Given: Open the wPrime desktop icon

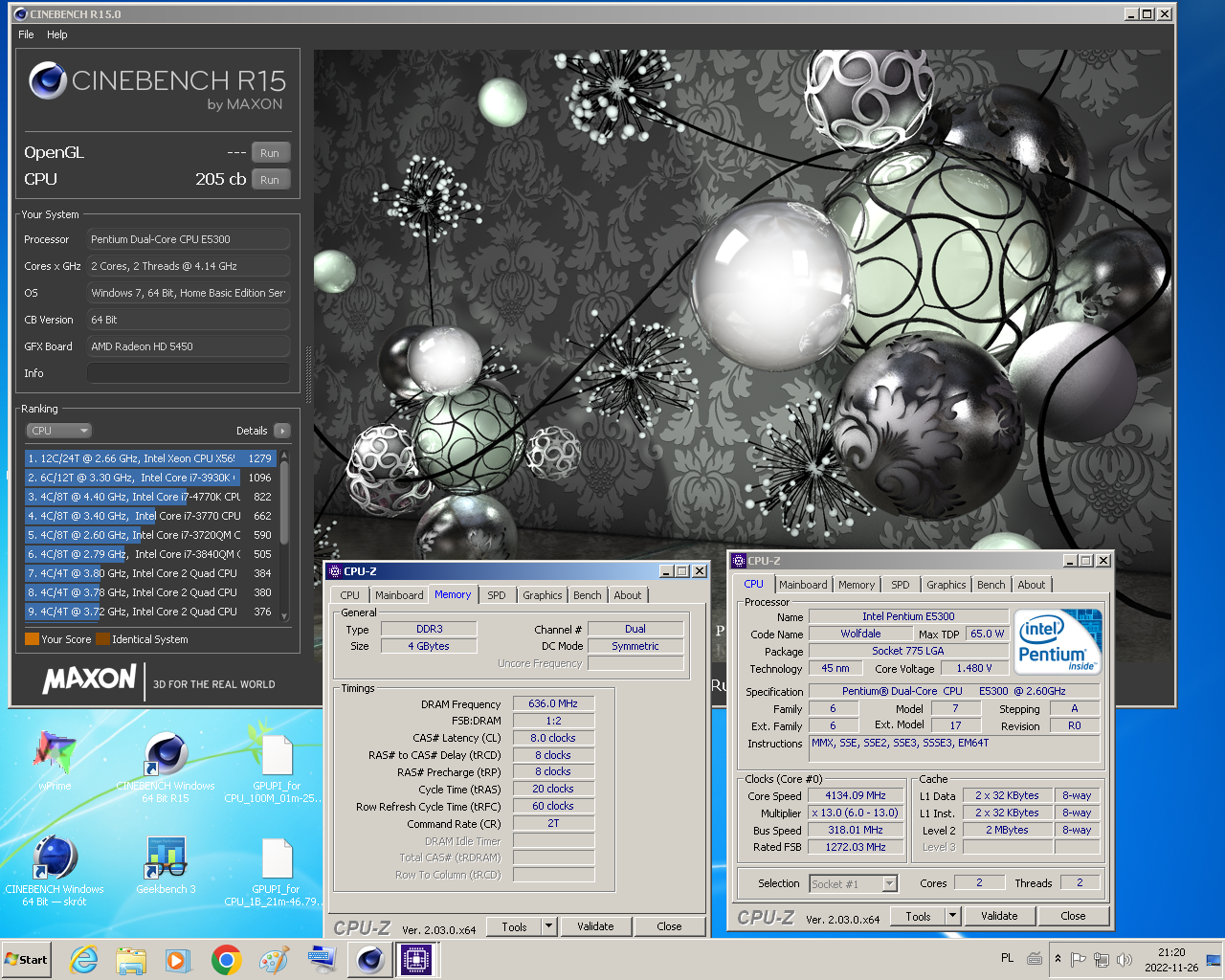Looking at the screenshot, I should (x=55, y=761).
